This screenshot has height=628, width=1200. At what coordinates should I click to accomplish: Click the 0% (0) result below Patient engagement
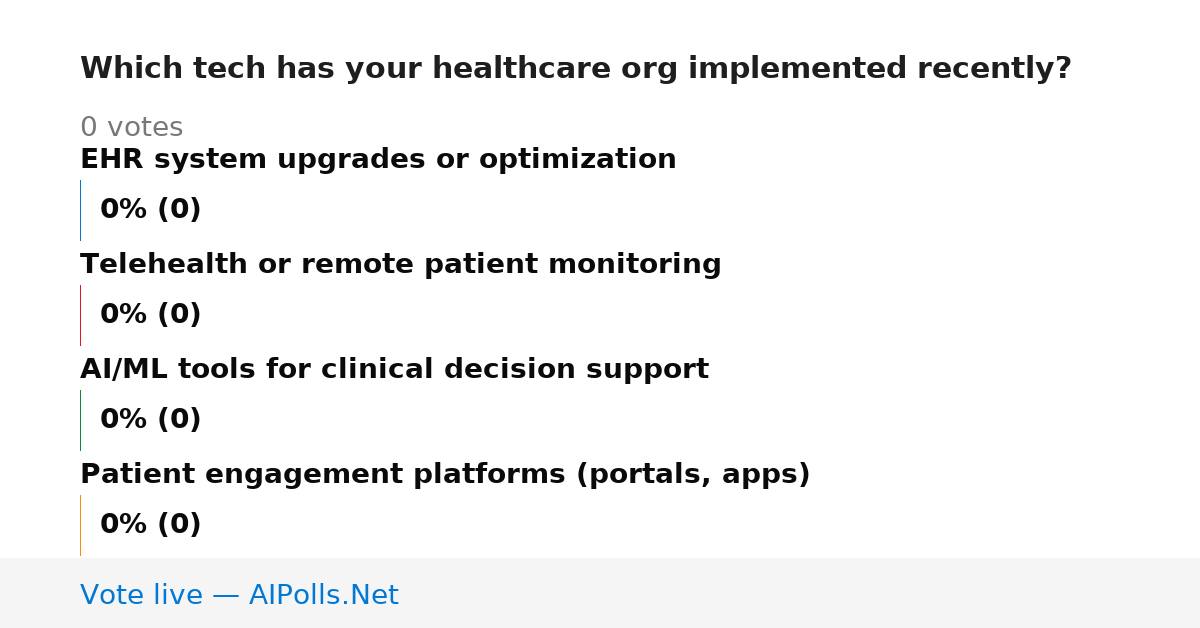(x=150, y=525)
